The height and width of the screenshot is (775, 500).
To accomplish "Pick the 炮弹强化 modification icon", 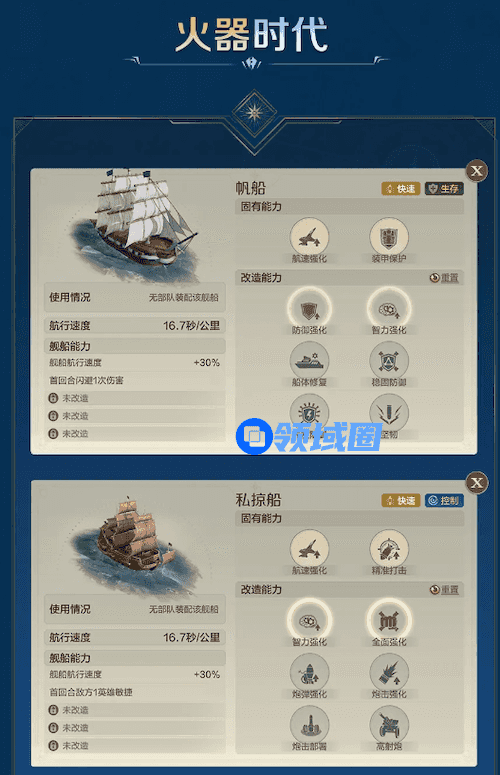I will pos(309,673).
